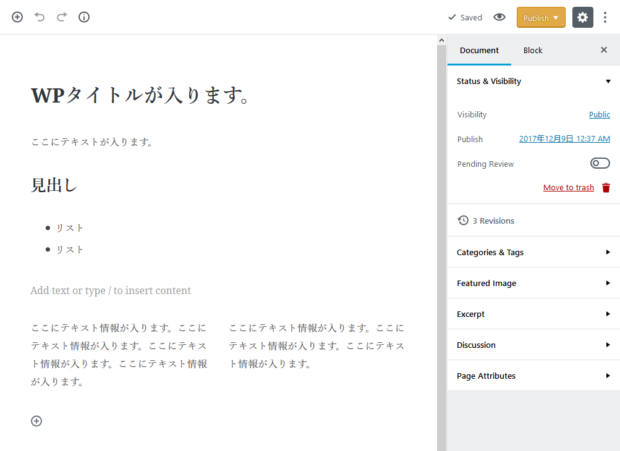Click the editor scrollbar up arrow
The height and width of the screenshot is (451, 620).
441,40
